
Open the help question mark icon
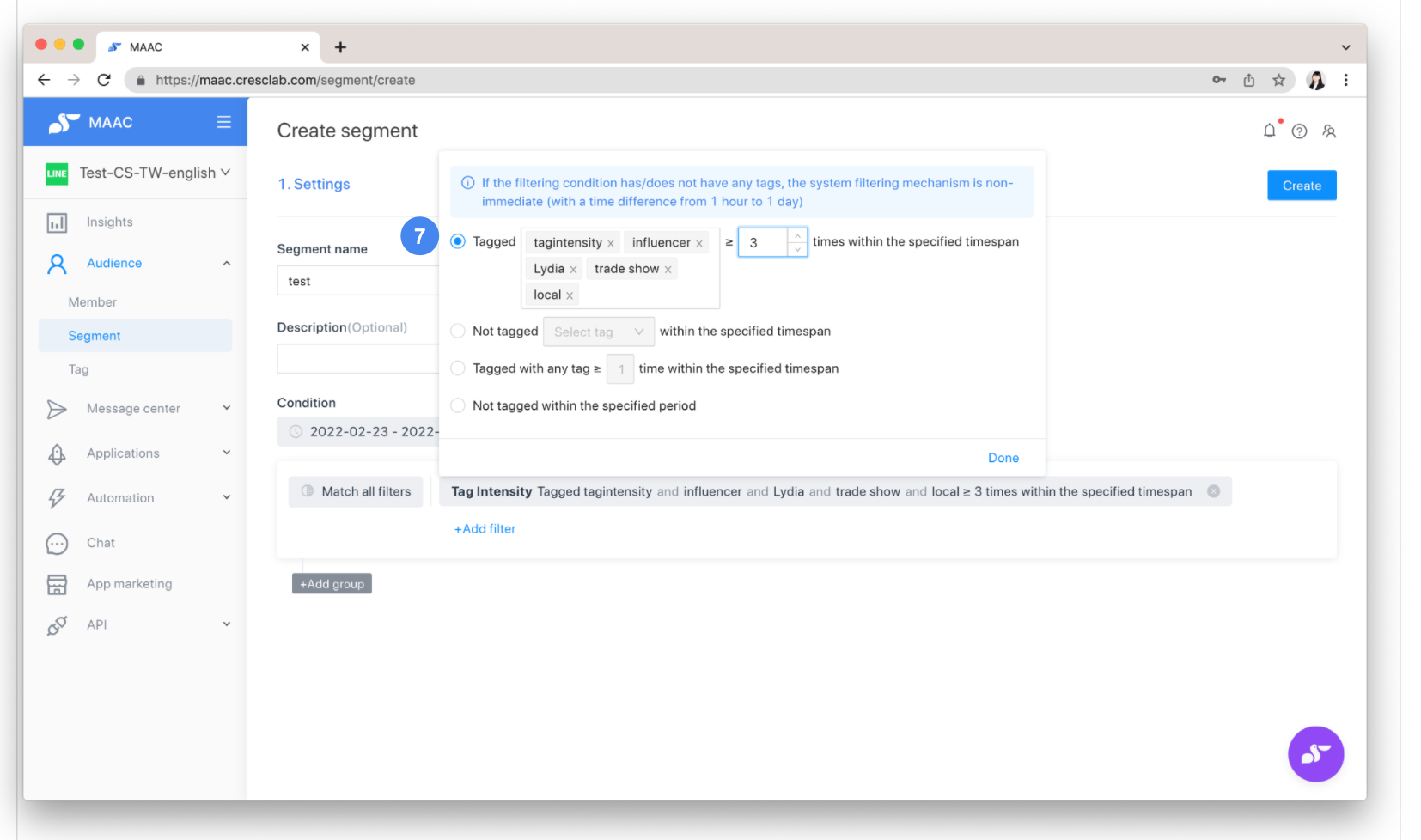1299,131
